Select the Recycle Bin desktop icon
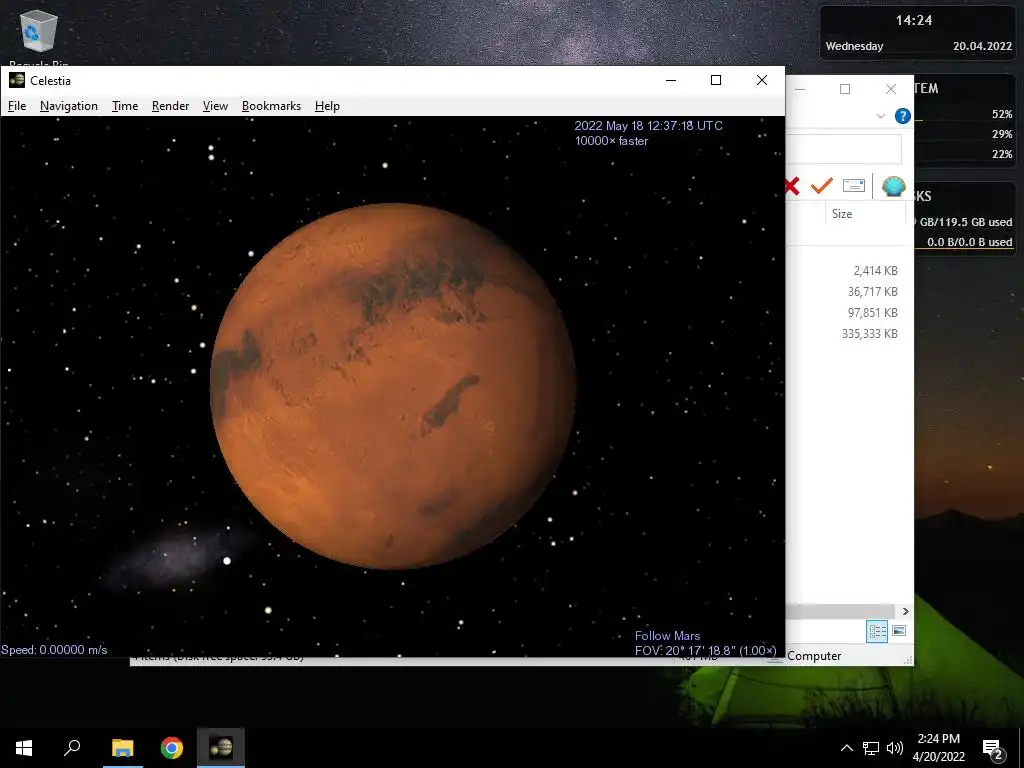Screen dimensions: 1024x768 click(39, 36)
